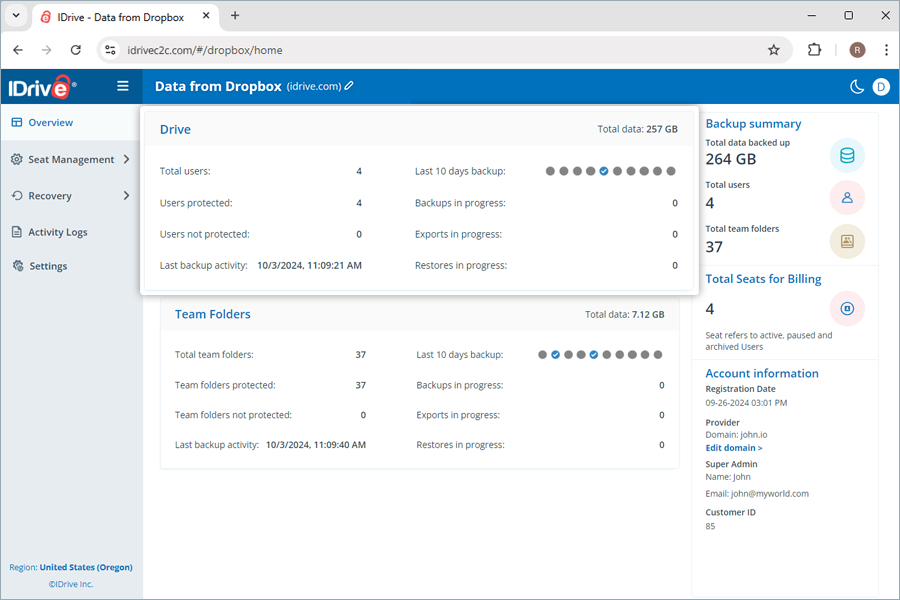
Task: Open the Team Folders heading
Action: pos(213,314)
